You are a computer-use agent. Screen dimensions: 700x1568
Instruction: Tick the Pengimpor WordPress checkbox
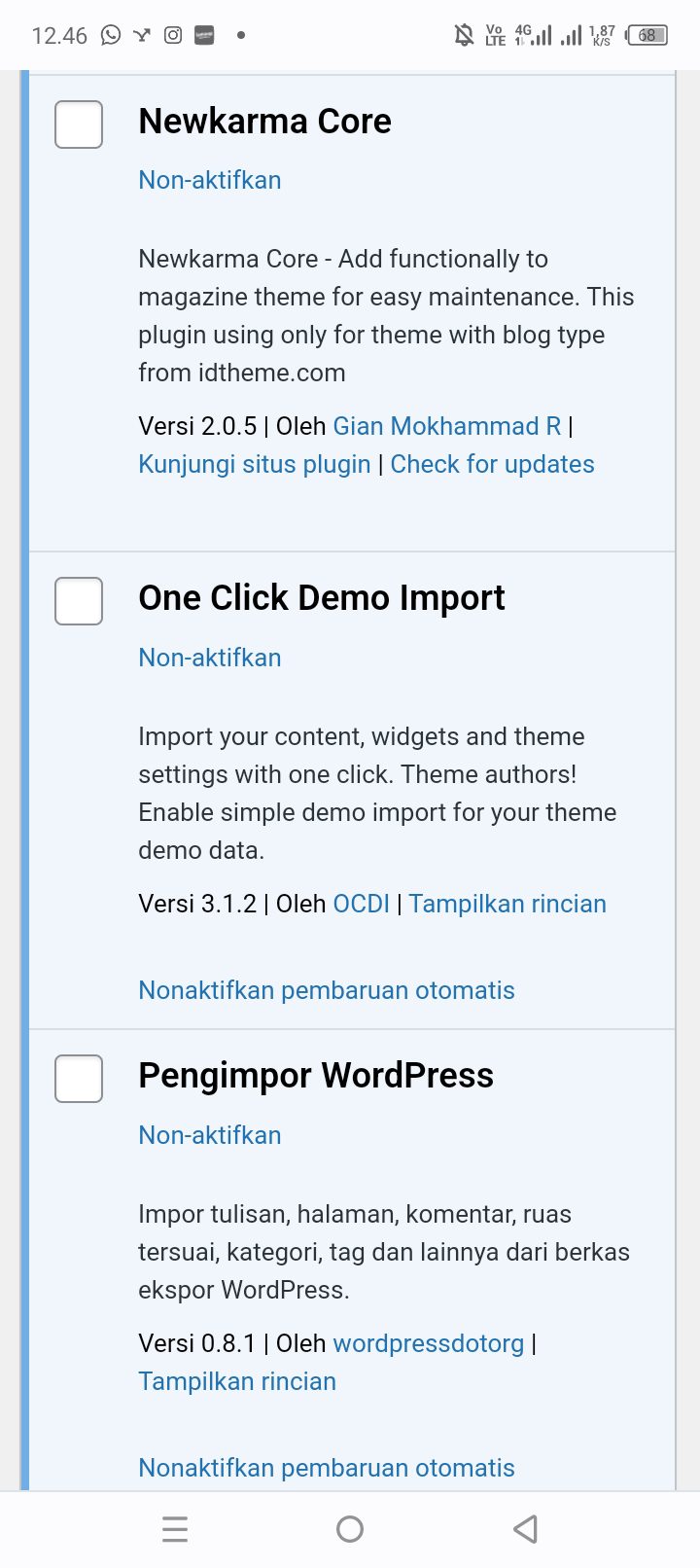pos(79,1079)
